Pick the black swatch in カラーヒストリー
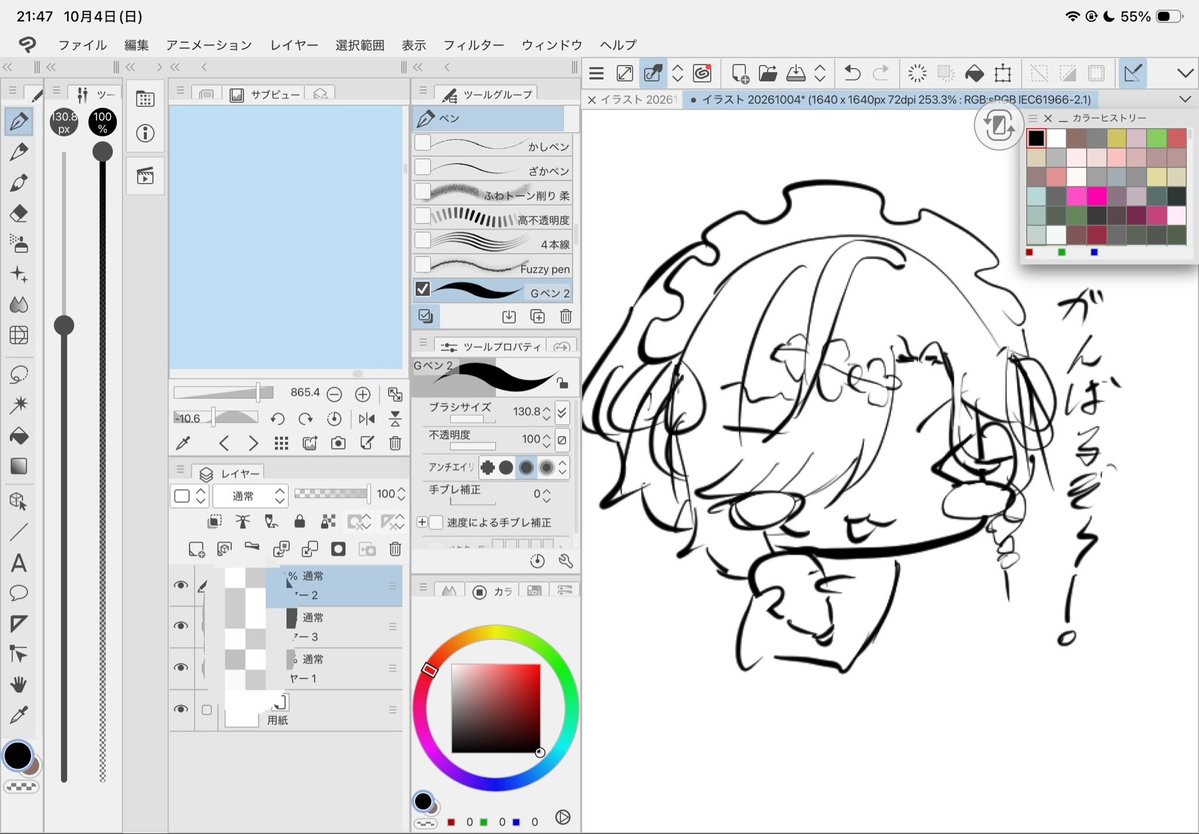This screenshot has width=1199, height=834. point(1036,138)
